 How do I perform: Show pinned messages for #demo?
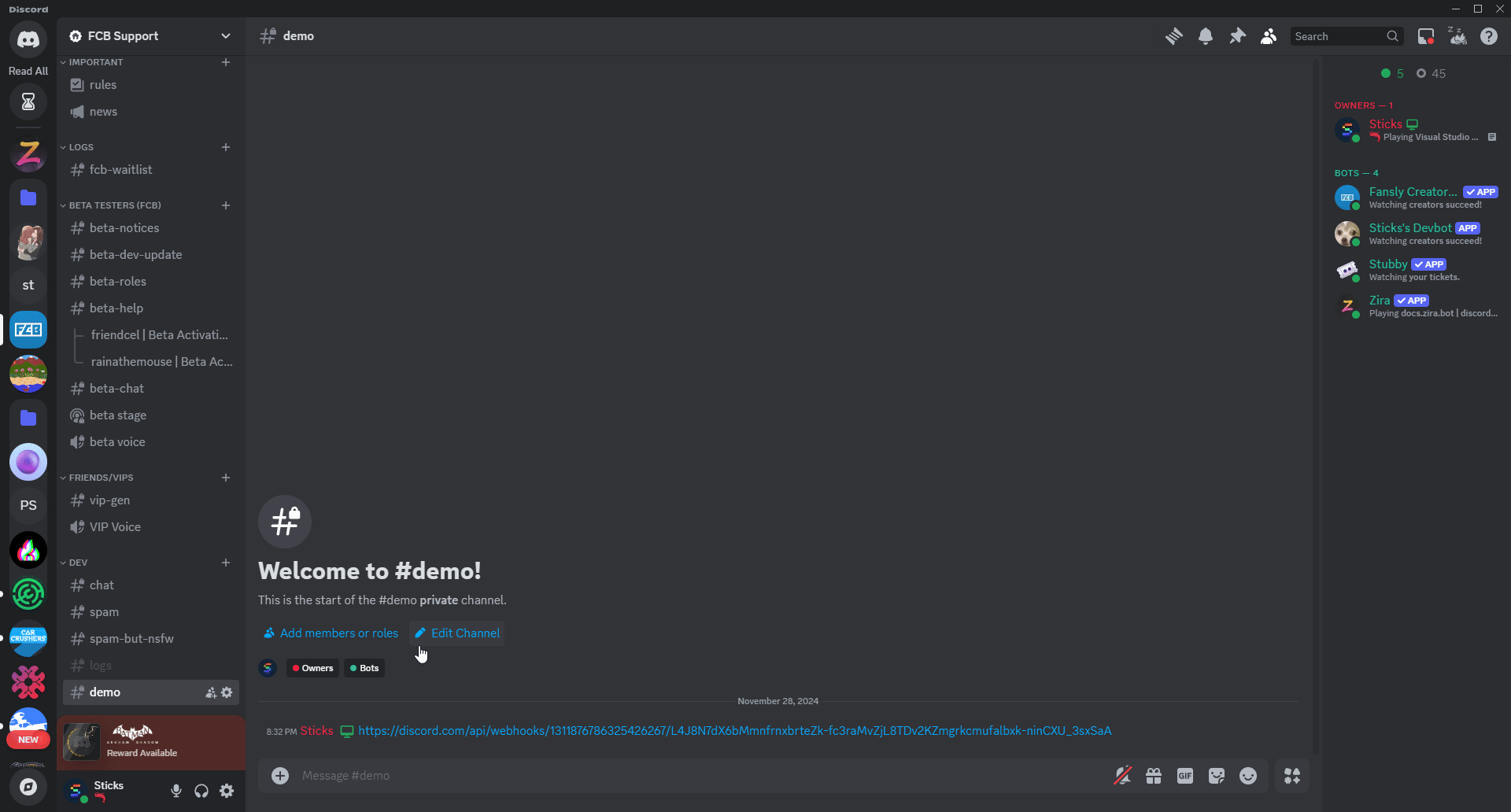coord(1236,36)
